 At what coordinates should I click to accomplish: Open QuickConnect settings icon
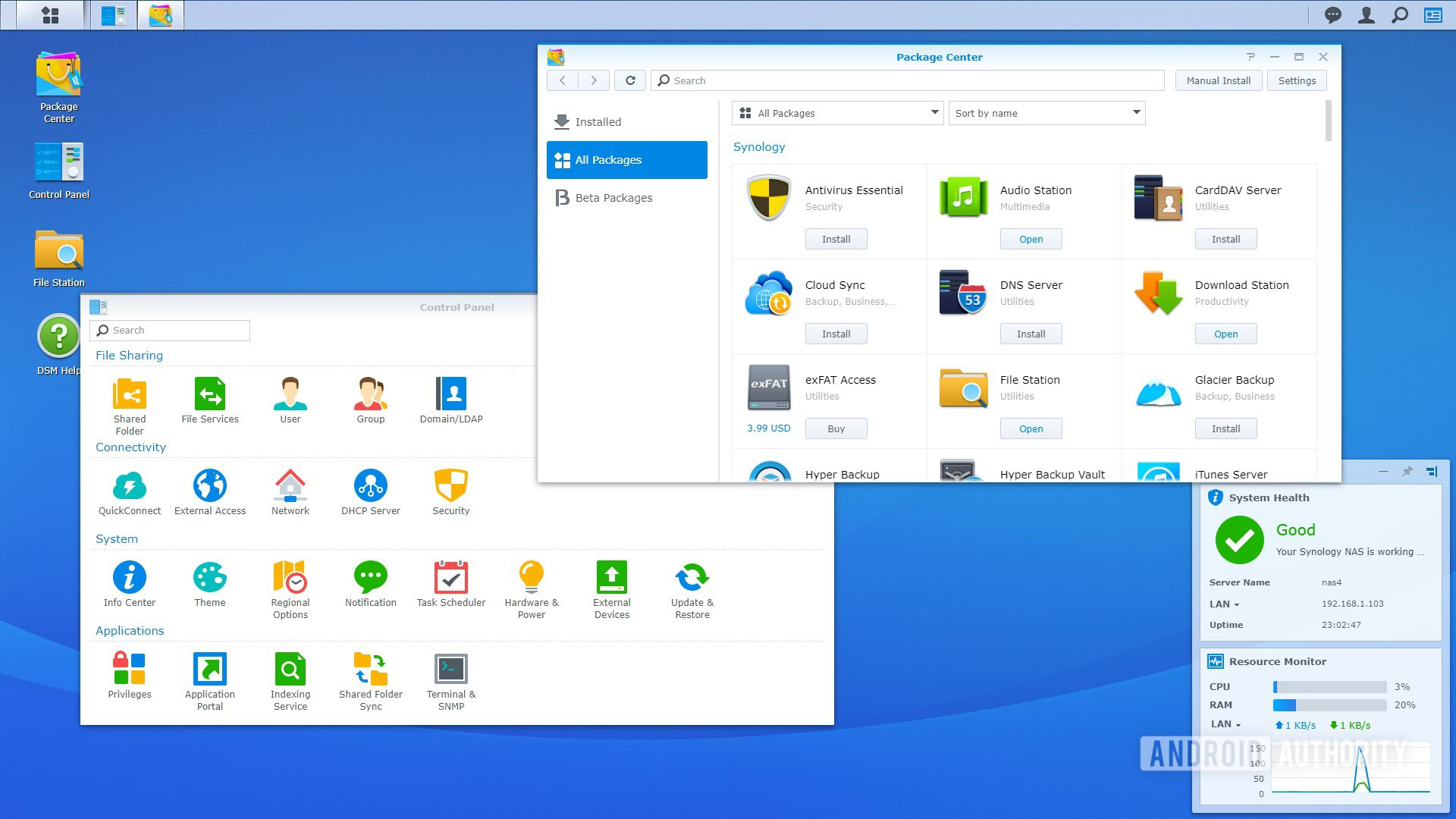130,486
